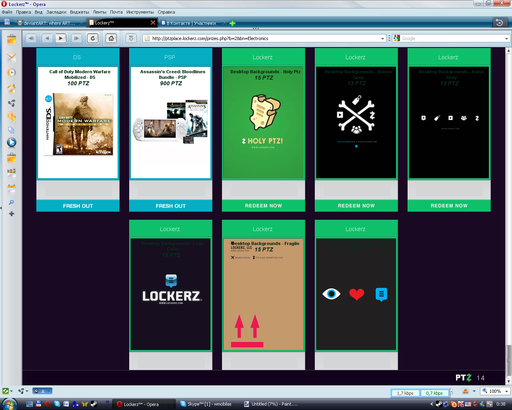The height and width of the screenshot is (410, 512).
Task: Click the Forward navigation arrow
Action: (61, 38)
